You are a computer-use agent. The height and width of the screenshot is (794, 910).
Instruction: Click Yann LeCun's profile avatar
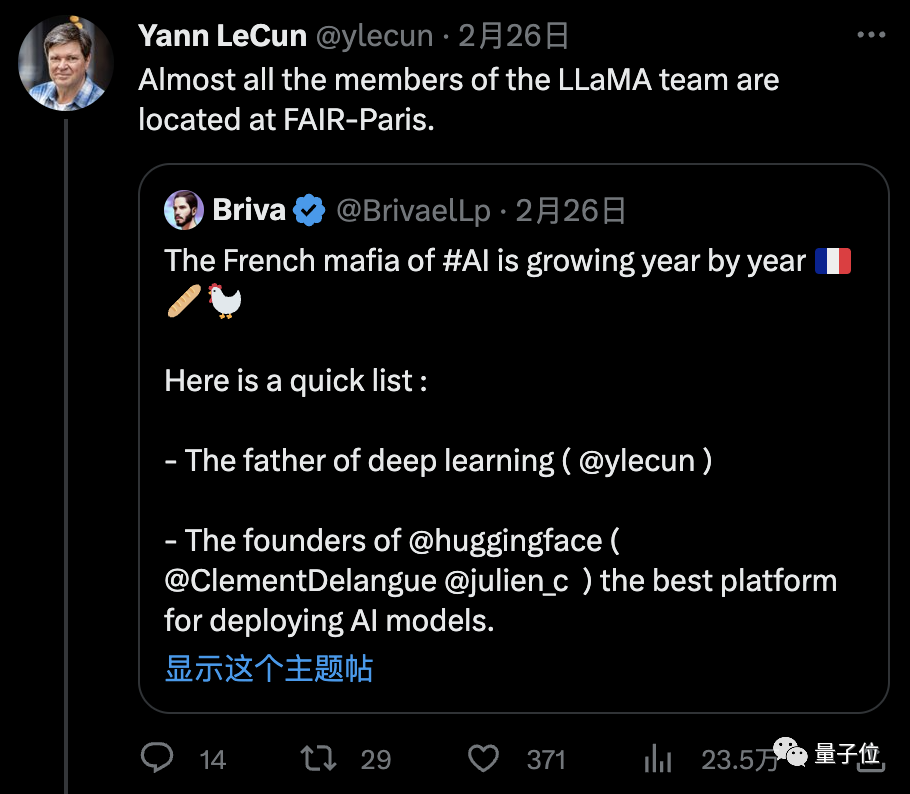pos(66,62)
